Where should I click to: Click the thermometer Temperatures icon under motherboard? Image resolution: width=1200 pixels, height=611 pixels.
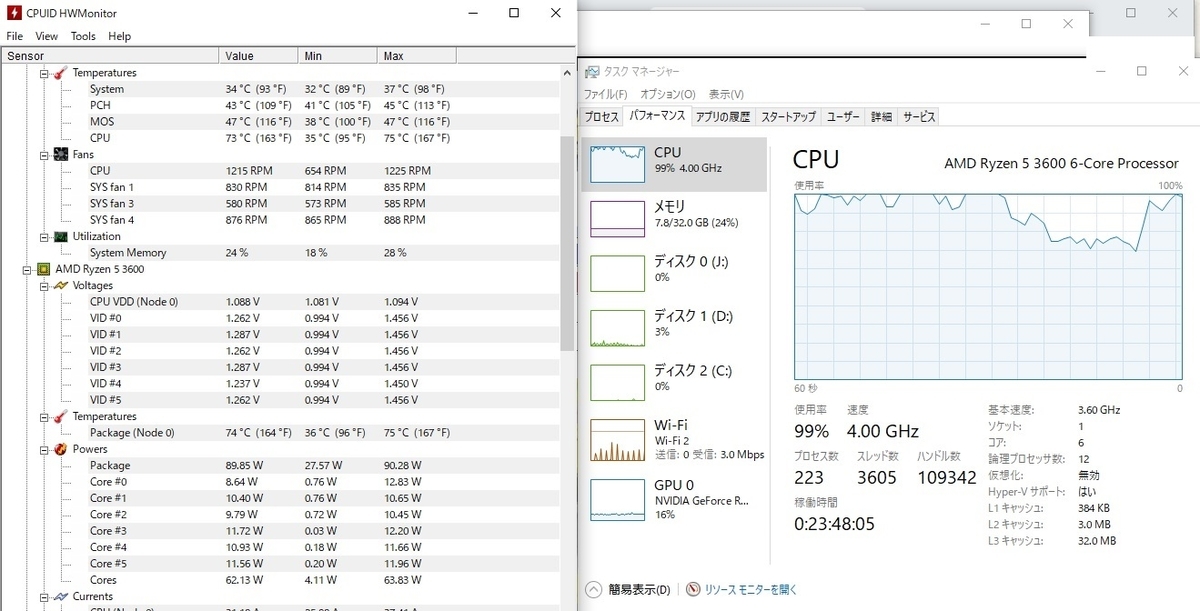pyautogui.click(x=60, y=73)
